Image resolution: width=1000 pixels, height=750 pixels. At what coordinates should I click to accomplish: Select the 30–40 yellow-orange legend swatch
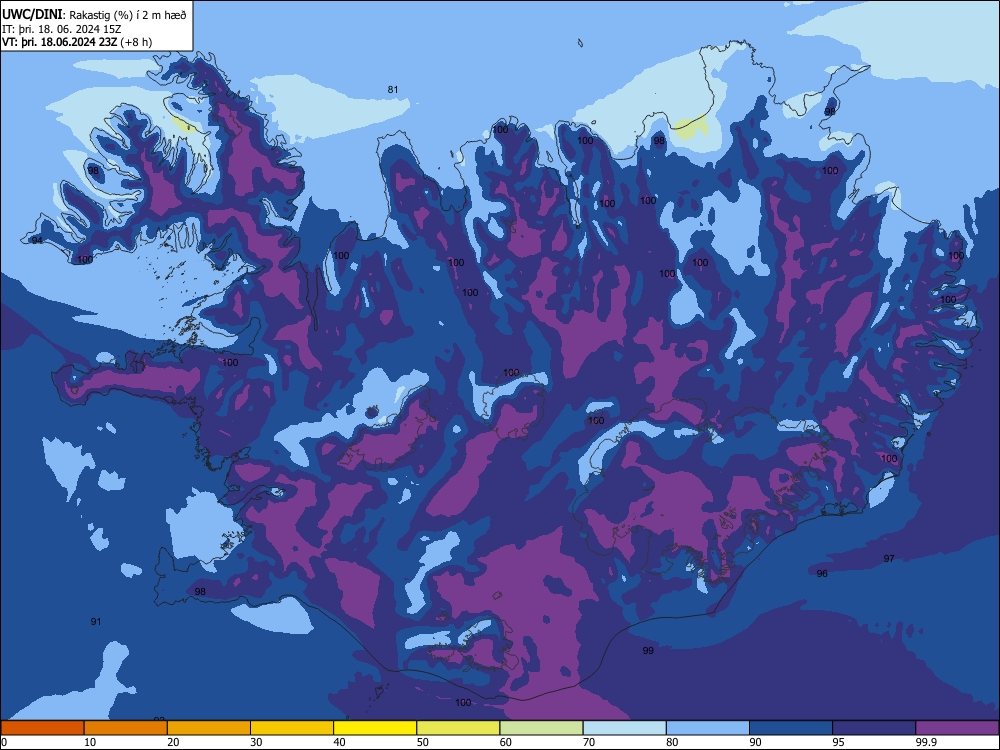pos(292,728)
